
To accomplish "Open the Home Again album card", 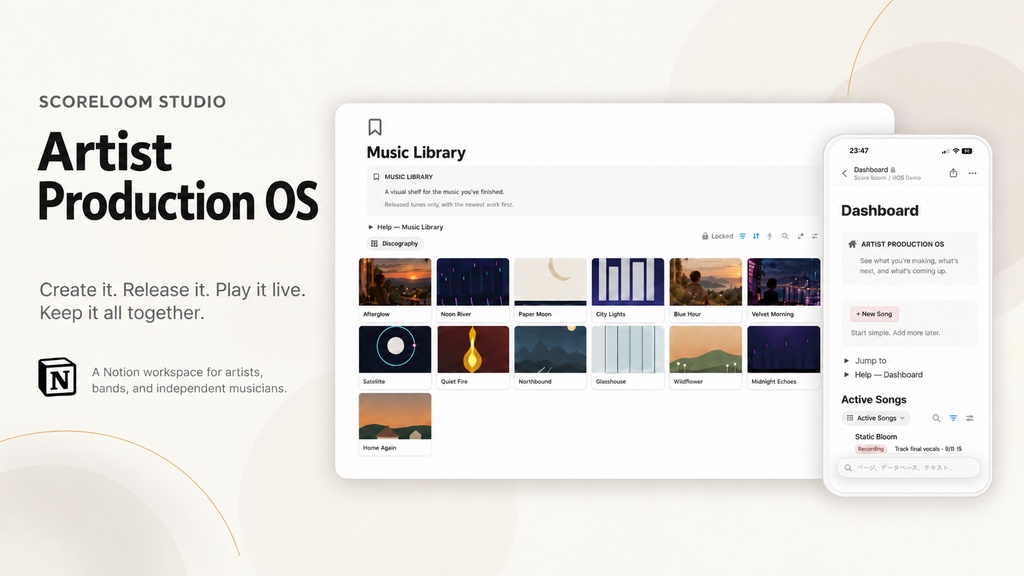I will [x=395, y=424].
